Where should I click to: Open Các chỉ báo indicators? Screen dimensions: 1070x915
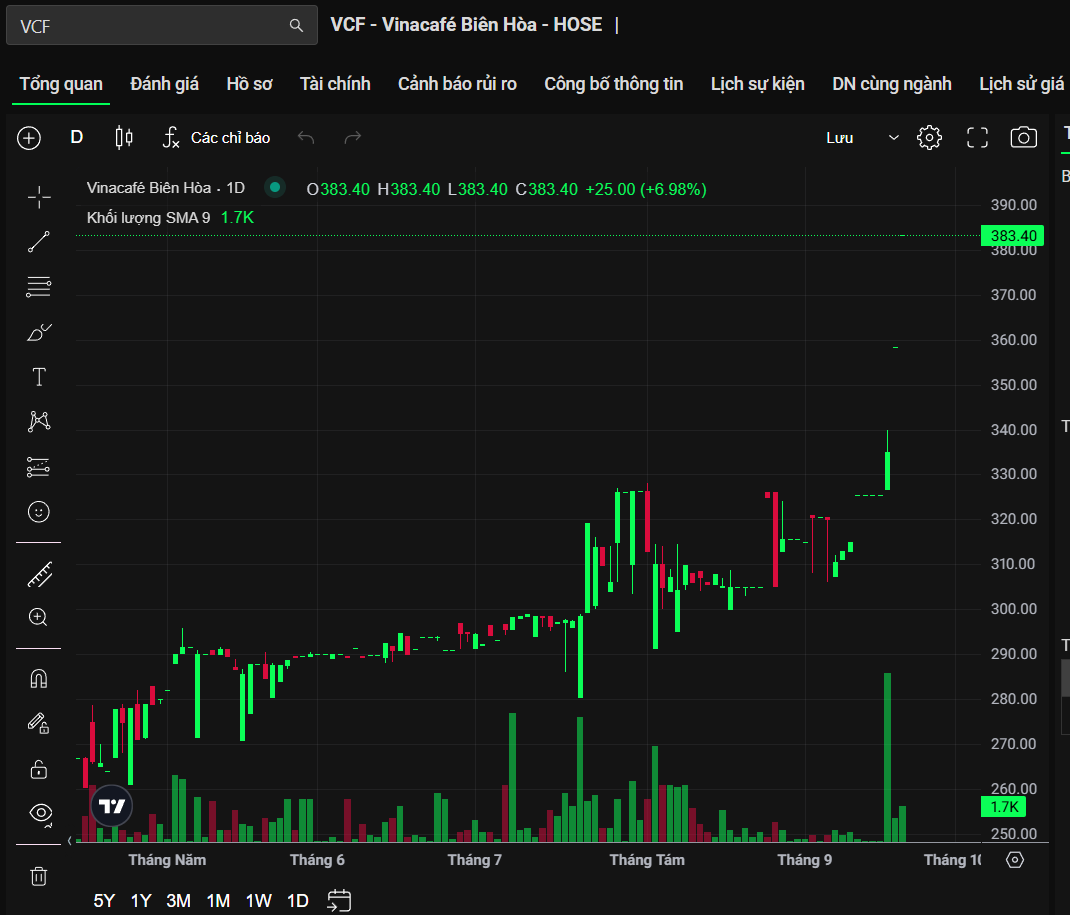216,138
